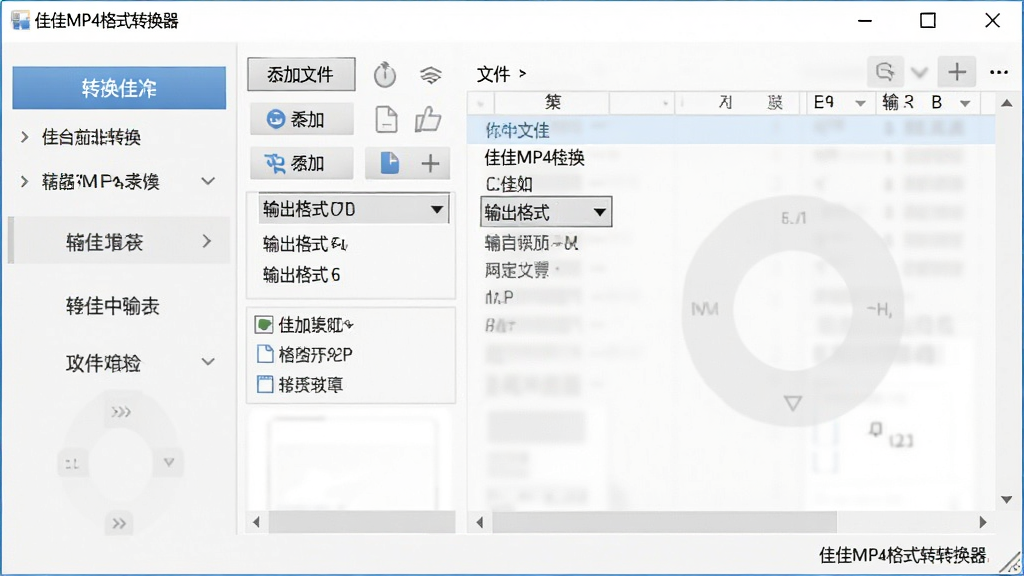1024x576 pixels.
Task: Click the stopwatch timer icon
Action: [385, 74]
